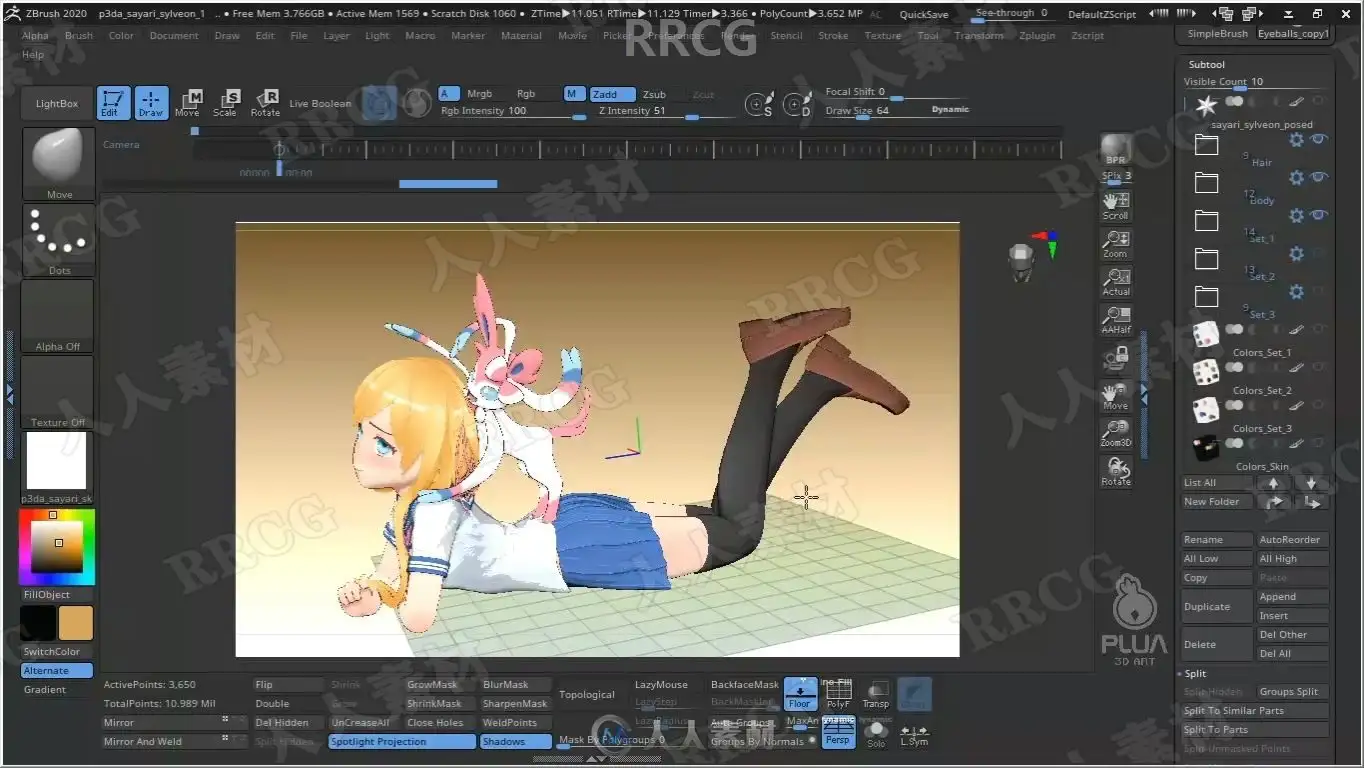This screenshot has width=1364, height=768.
Task: Select the Colors_Set_1 subtool thumbnail
Action: point(1205,334)
